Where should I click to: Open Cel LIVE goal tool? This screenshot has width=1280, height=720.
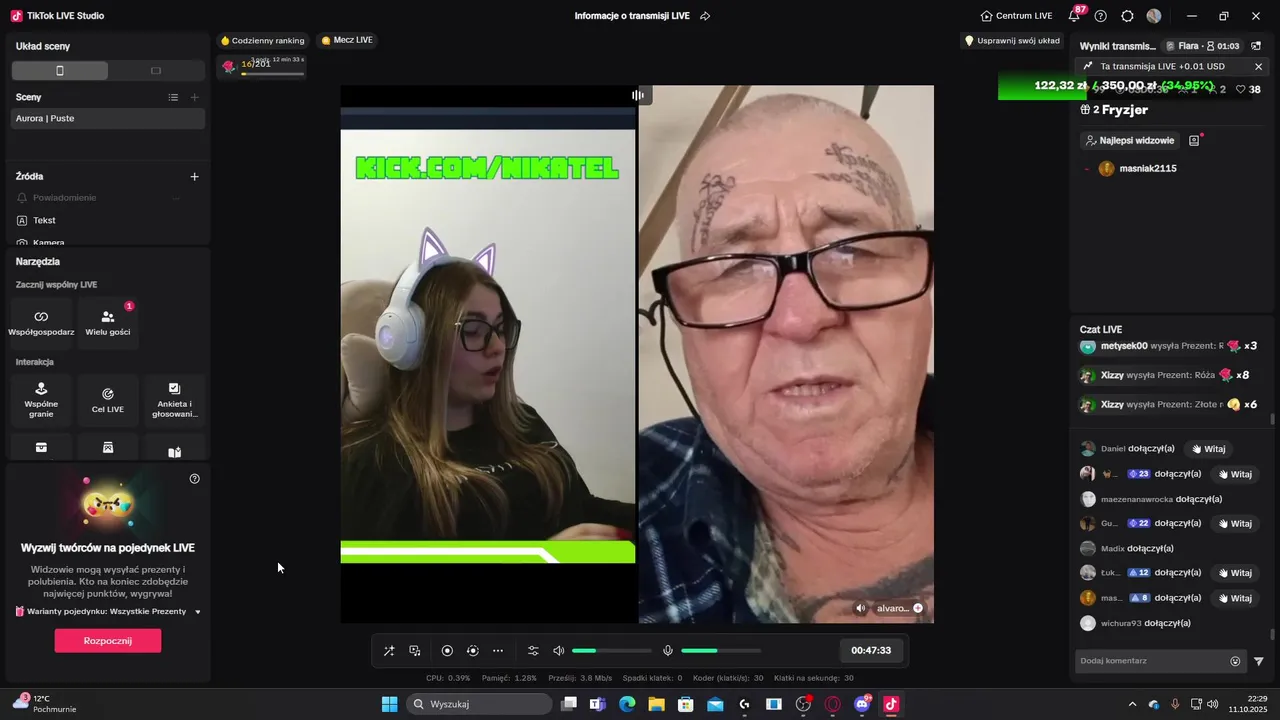(108, 400)
